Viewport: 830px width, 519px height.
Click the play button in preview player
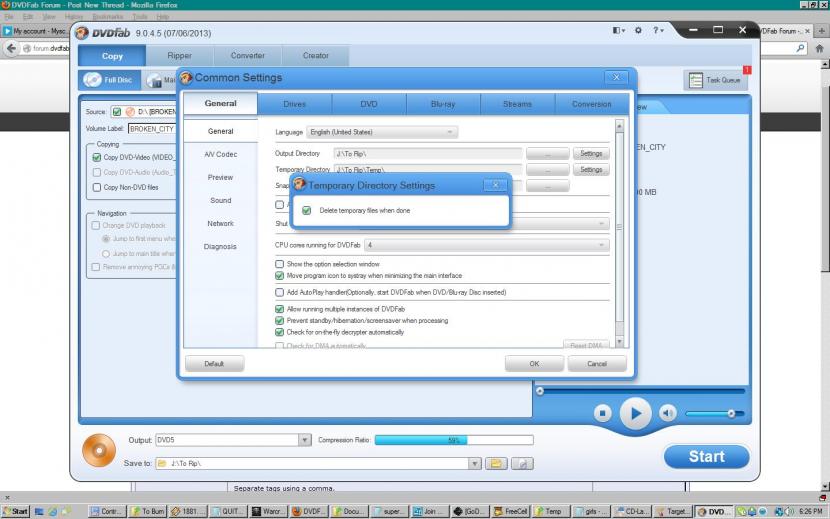click(635, 412)
